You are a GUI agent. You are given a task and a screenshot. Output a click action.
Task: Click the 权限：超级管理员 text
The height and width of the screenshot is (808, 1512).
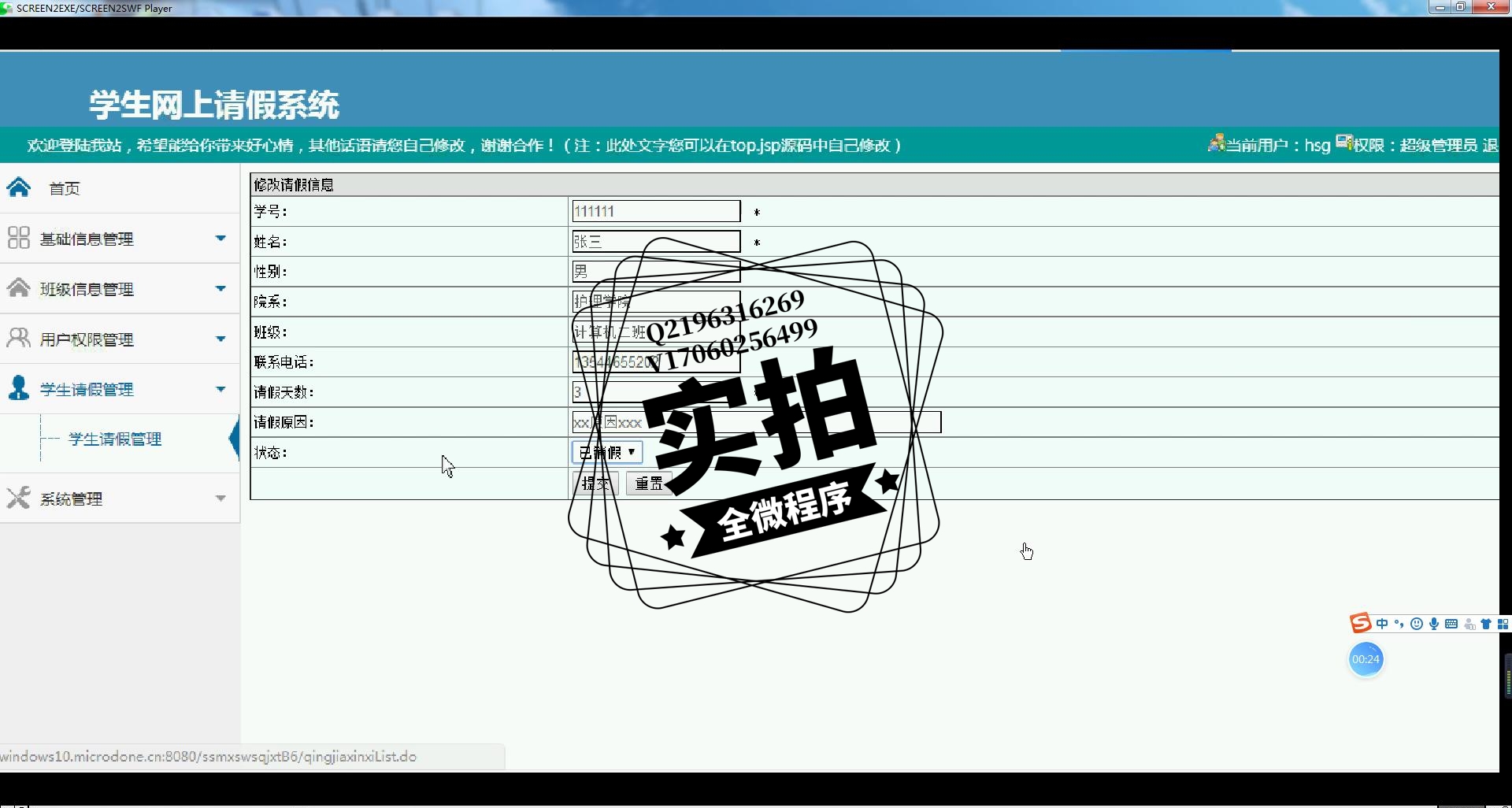(x=1415, y=145)
